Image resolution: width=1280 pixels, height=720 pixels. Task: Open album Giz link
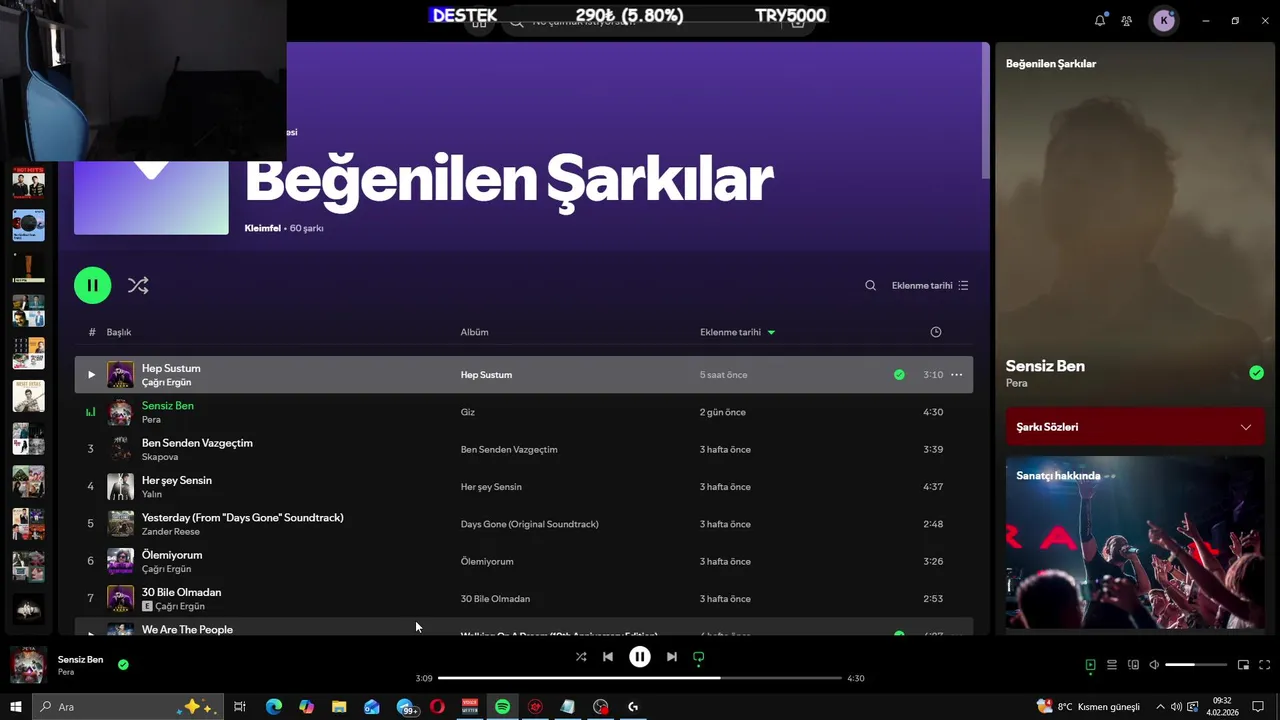click(467, 412)
